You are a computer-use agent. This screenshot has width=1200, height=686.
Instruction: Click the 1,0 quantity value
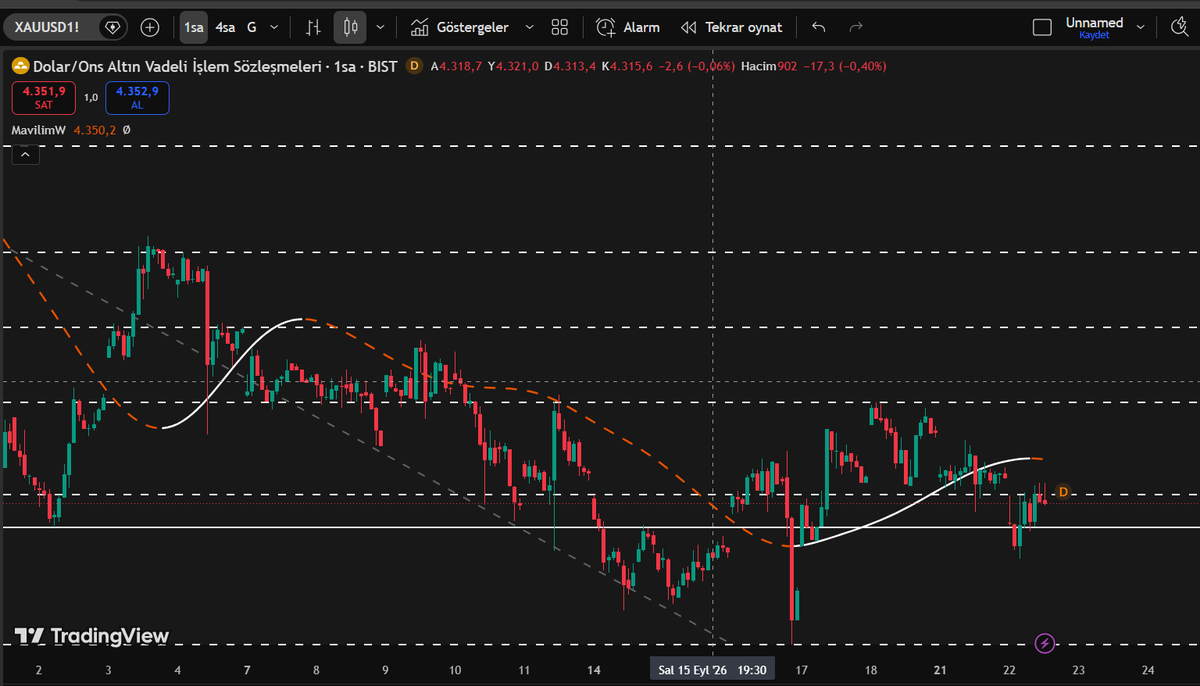pos(90,97)
